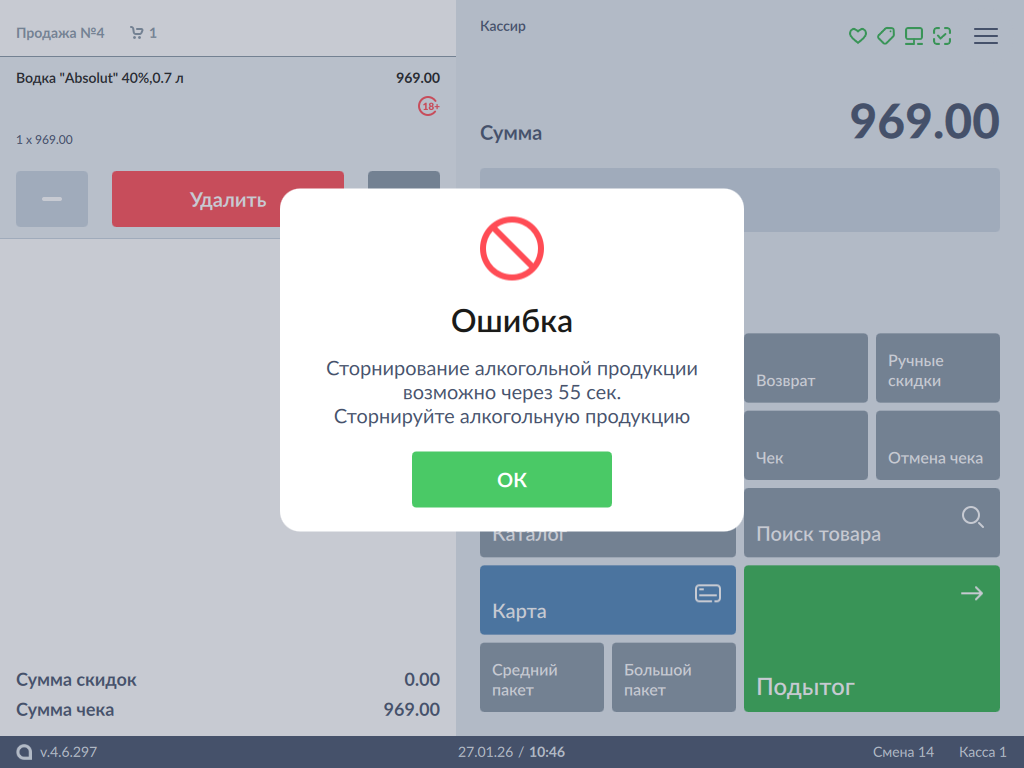Click the green heart loyalty icon
The image size is (1024, 768).
coord(857,36)
